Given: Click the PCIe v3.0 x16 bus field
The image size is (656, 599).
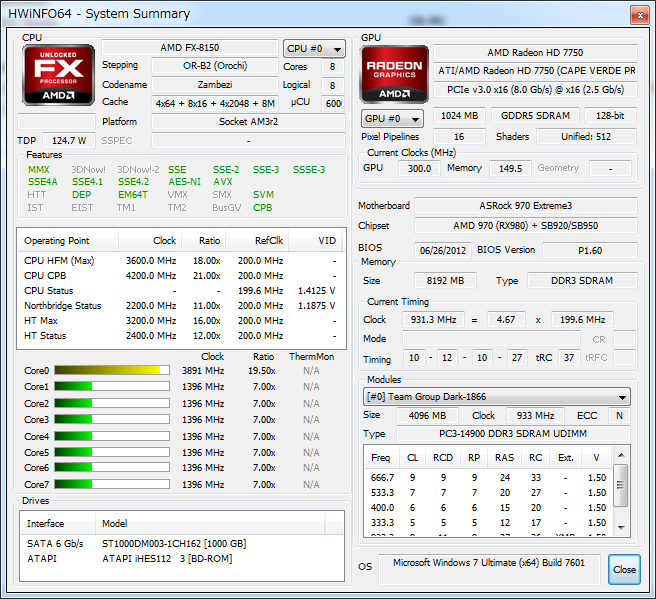Looking at the screenshot, I should (x=535, y=90).
